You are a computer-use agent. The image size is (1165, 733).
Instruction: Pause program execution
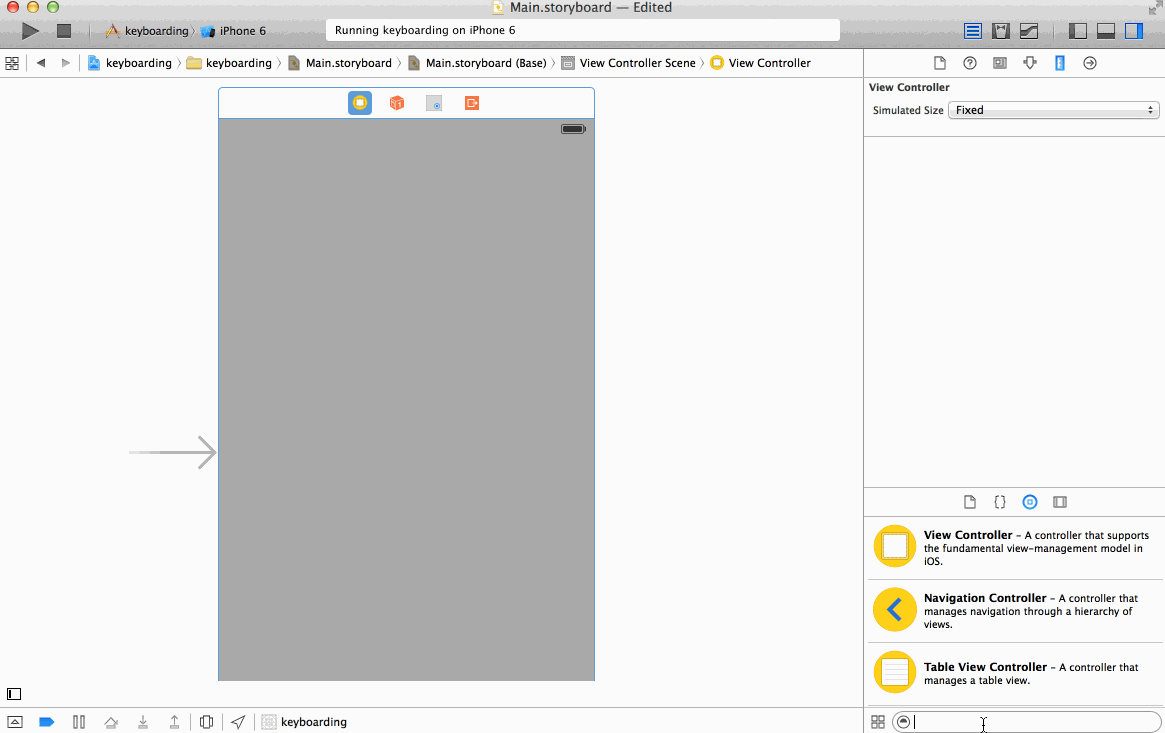point(79,722)
